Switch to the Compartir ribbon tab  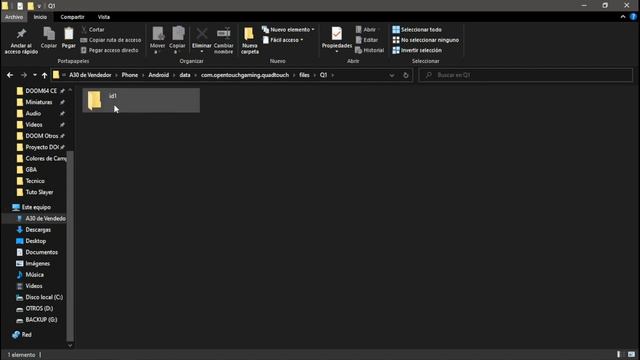coord(72,17)
